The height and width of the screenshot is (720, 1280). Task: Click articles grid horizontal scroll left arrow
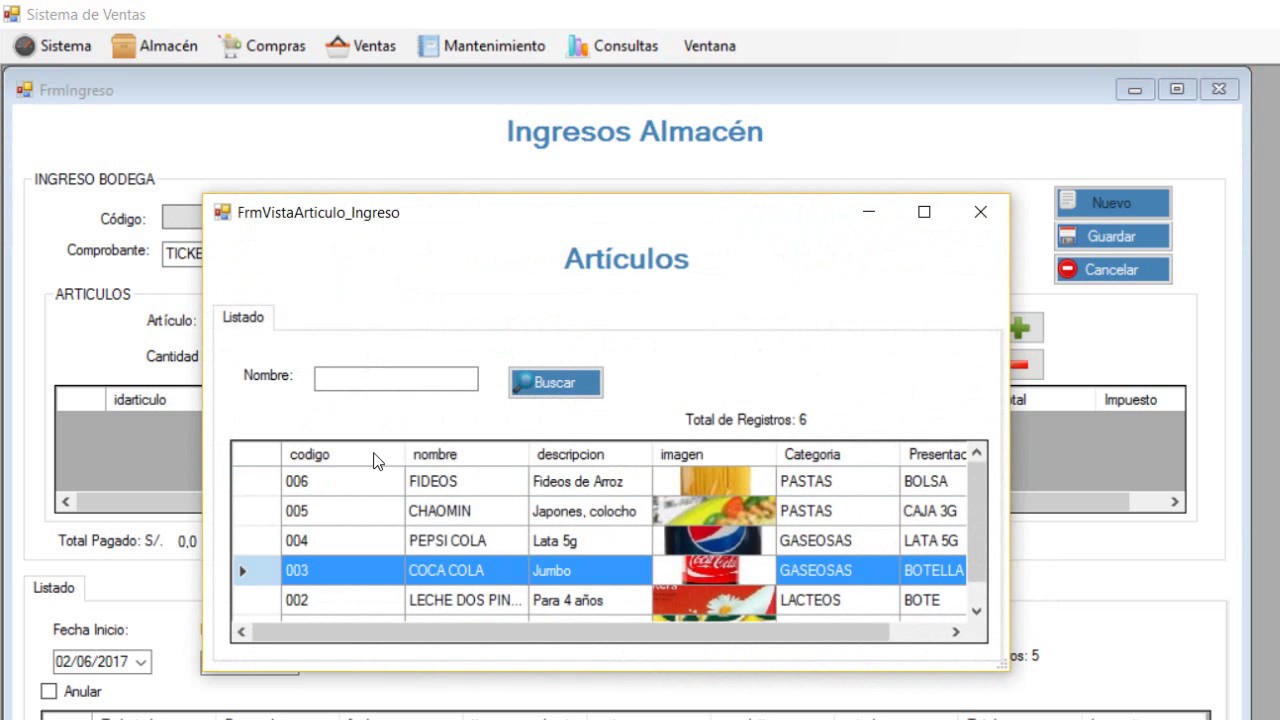(x=241, y=631)
